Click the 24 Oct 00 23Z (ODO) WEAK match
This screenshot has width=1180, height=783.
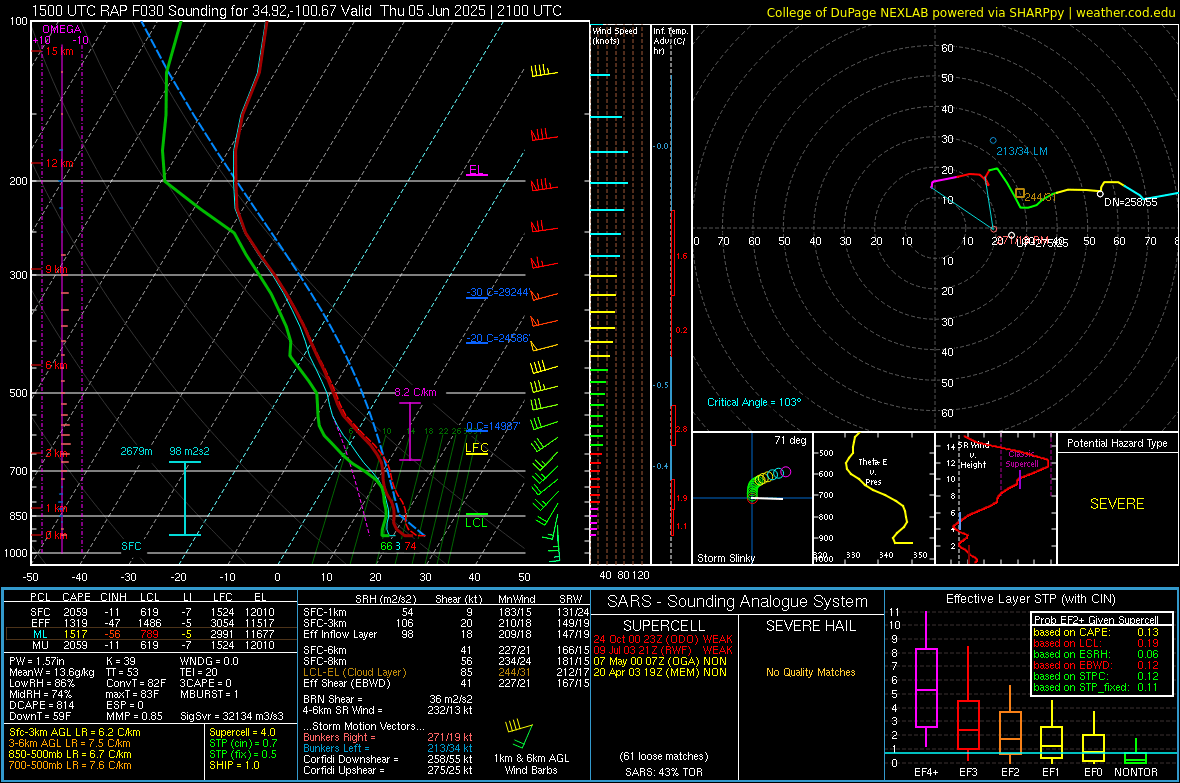pyautogui.click(x=663, y=639)
